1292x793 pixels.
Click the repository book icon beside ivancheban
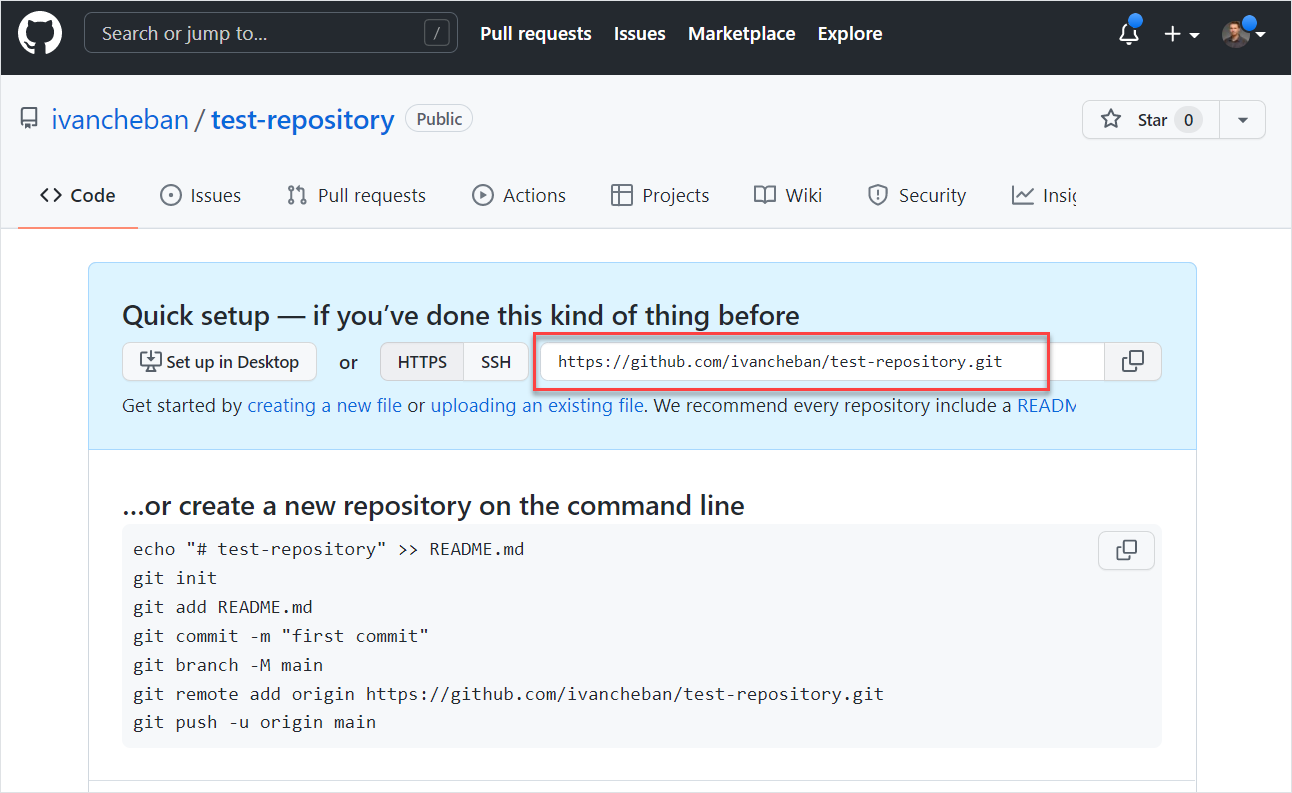(x=28, y=118)
